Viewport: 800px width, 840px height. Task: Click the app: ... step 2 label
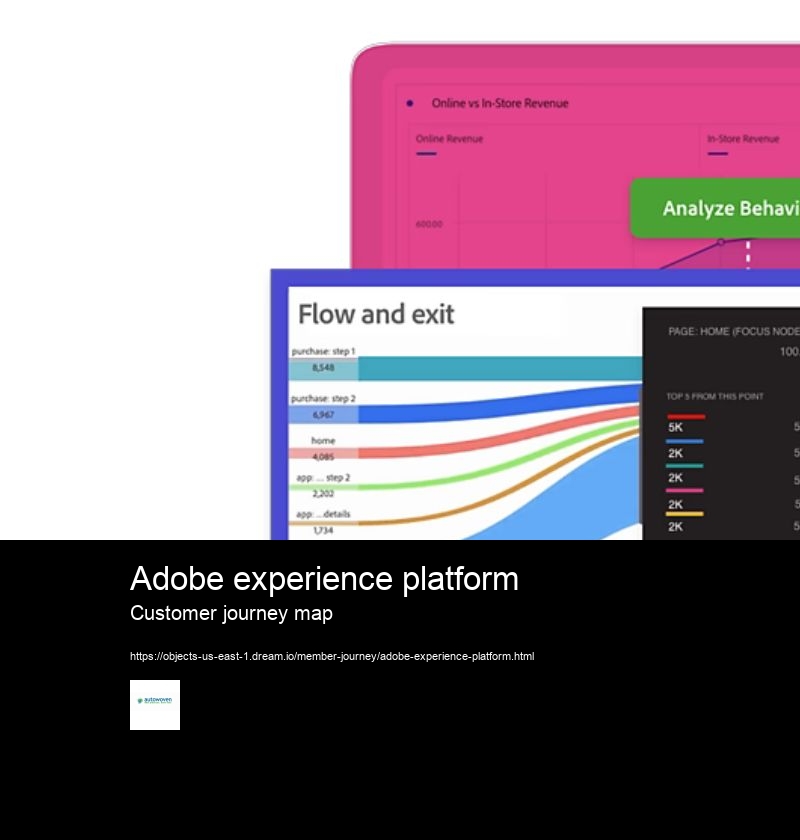tap(323, 477)
